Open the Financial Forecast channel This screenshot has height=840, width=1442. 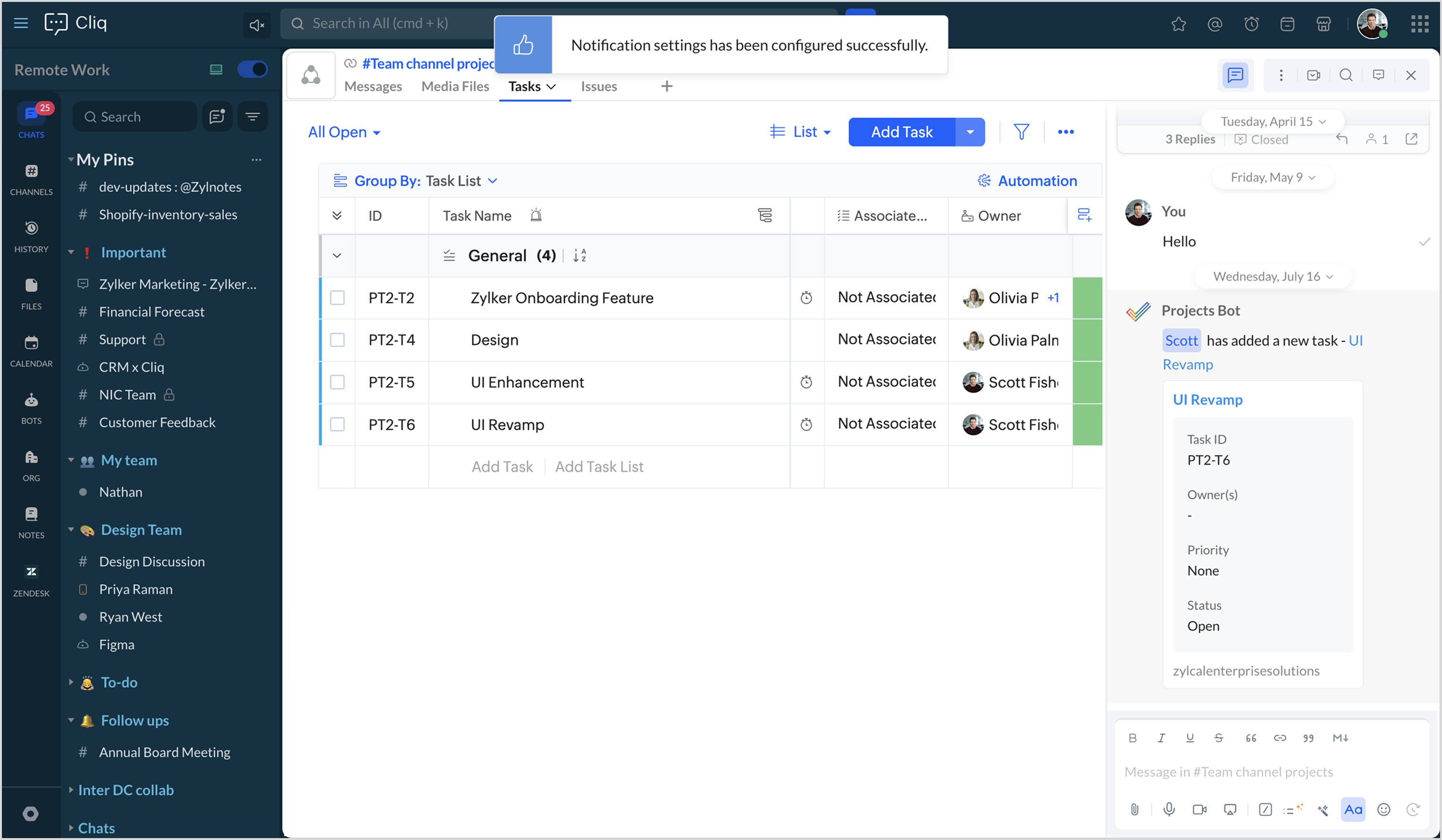tap(152, 312)
